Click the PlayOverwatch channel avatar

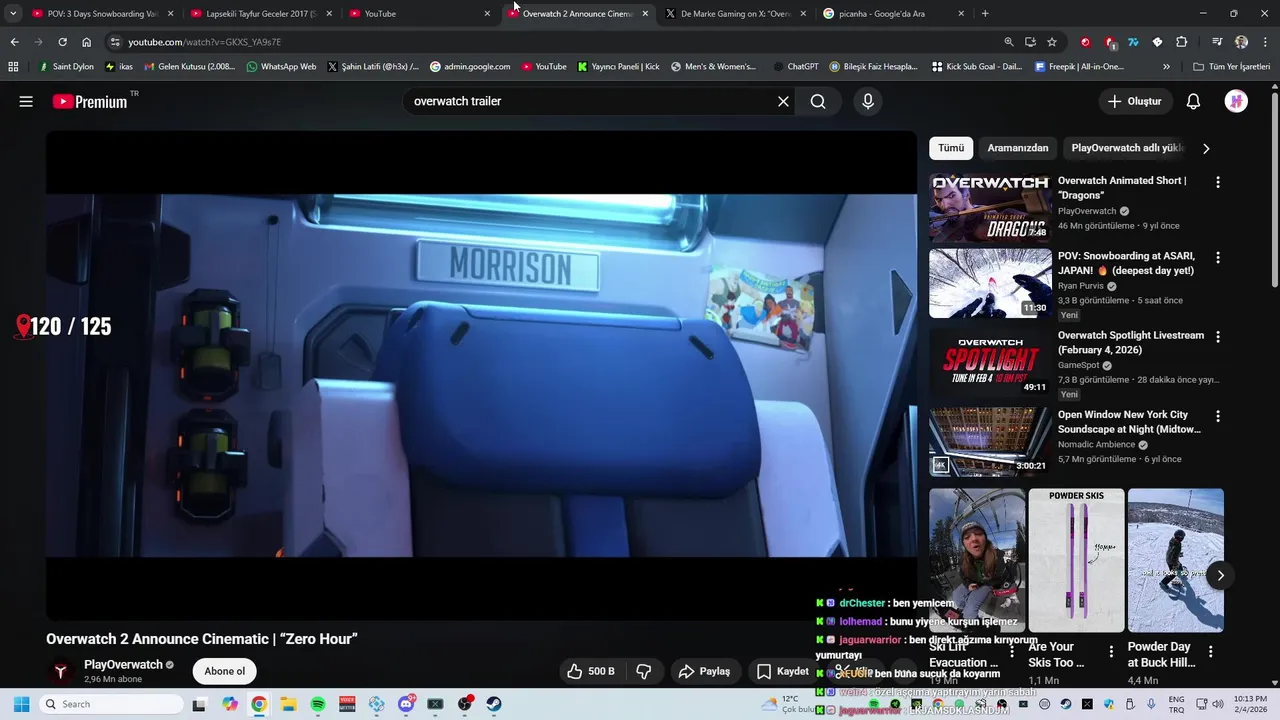pos(61,672)
